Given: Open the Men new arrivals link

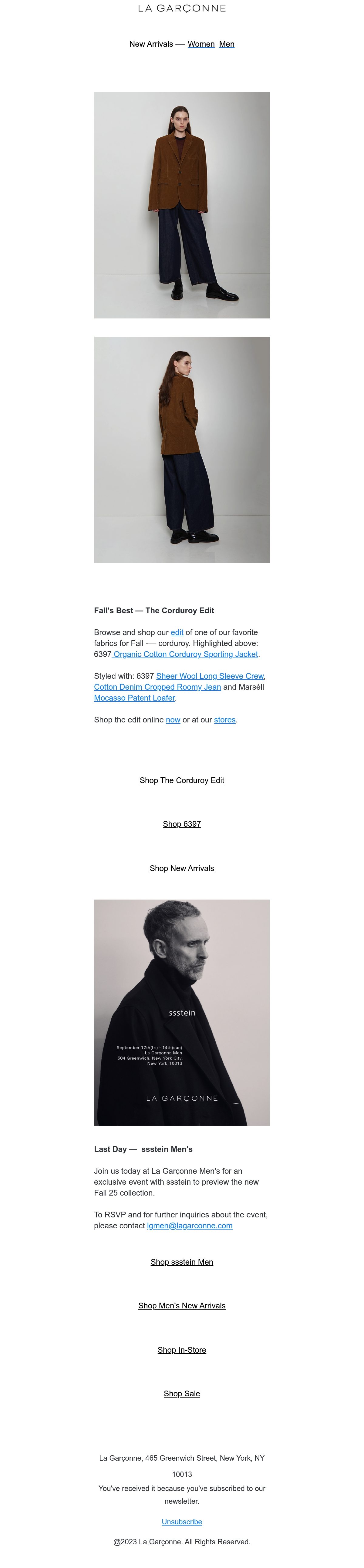Looking at the screenshot, I should pyautogui.click(x=226, y=45).
